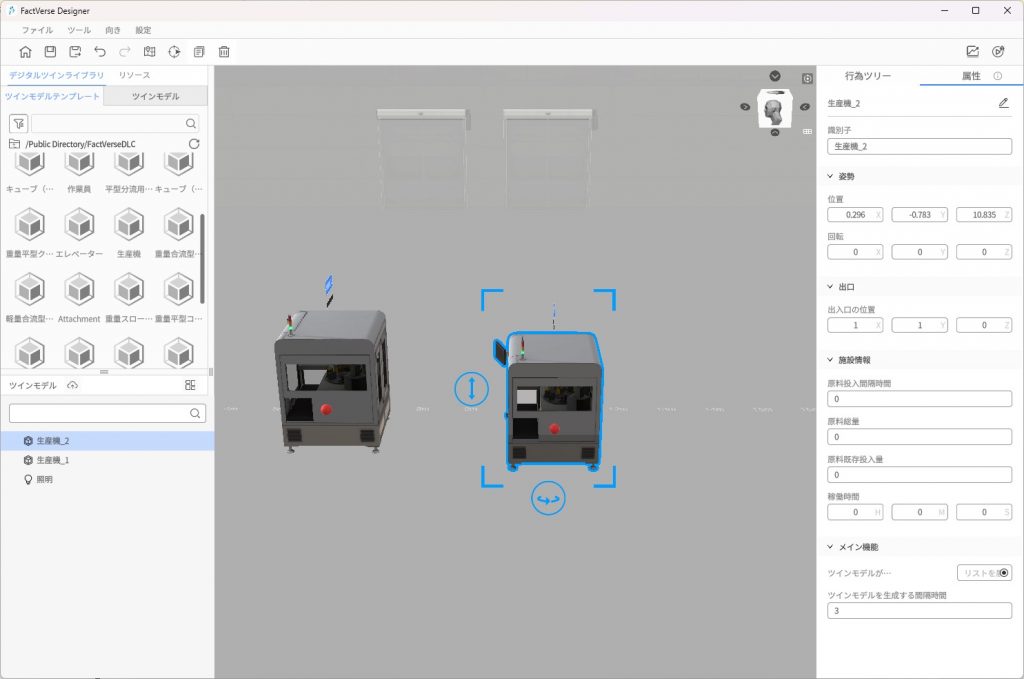The image size is (1024, 679).
Task: Click the play simulation icon at top right
Action: [x=997, y=52]
